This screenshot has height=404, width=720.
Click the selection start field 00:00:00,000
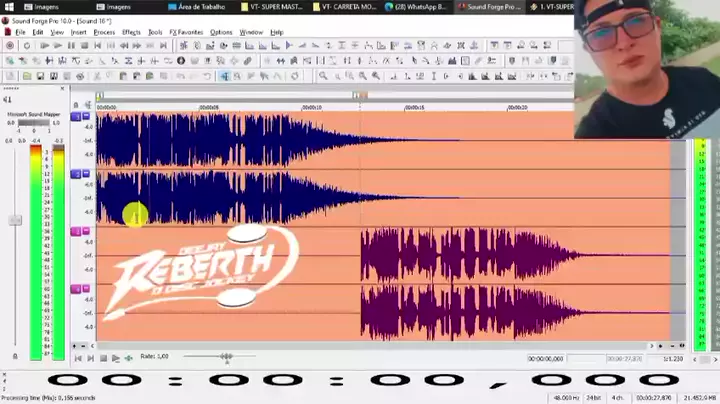click(546, 359)
